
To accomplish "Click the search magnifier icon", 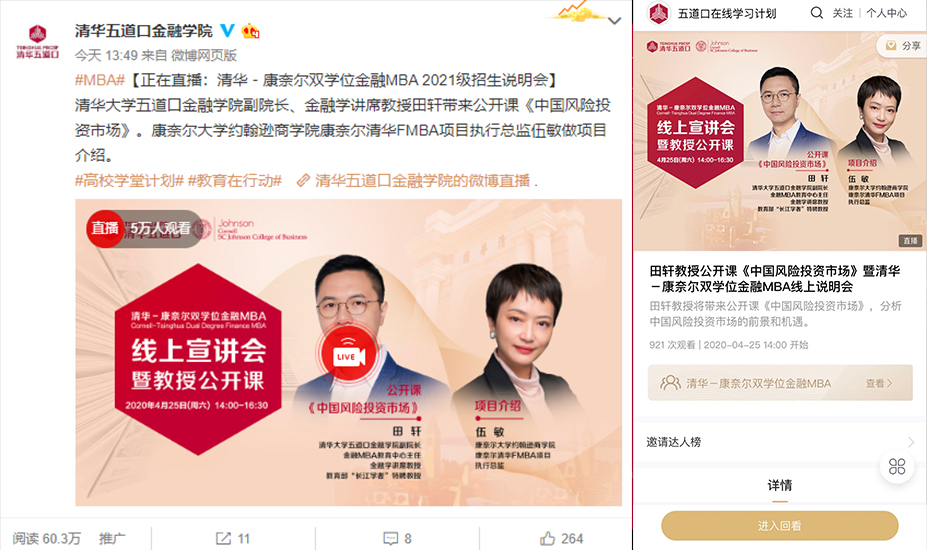I will coord(816,13).
